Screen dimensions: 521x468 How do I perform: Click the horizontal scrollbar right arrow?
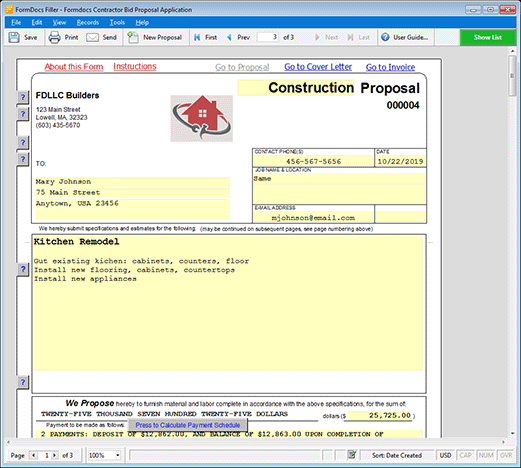tap(503, 442)
